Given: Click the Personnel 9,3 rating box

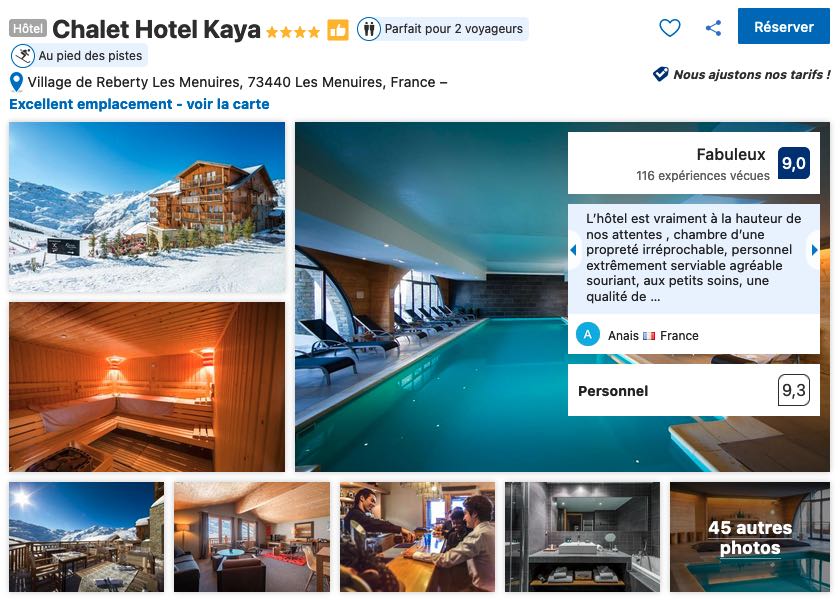Looking at the screenshot, I should (x=694, y=390).
